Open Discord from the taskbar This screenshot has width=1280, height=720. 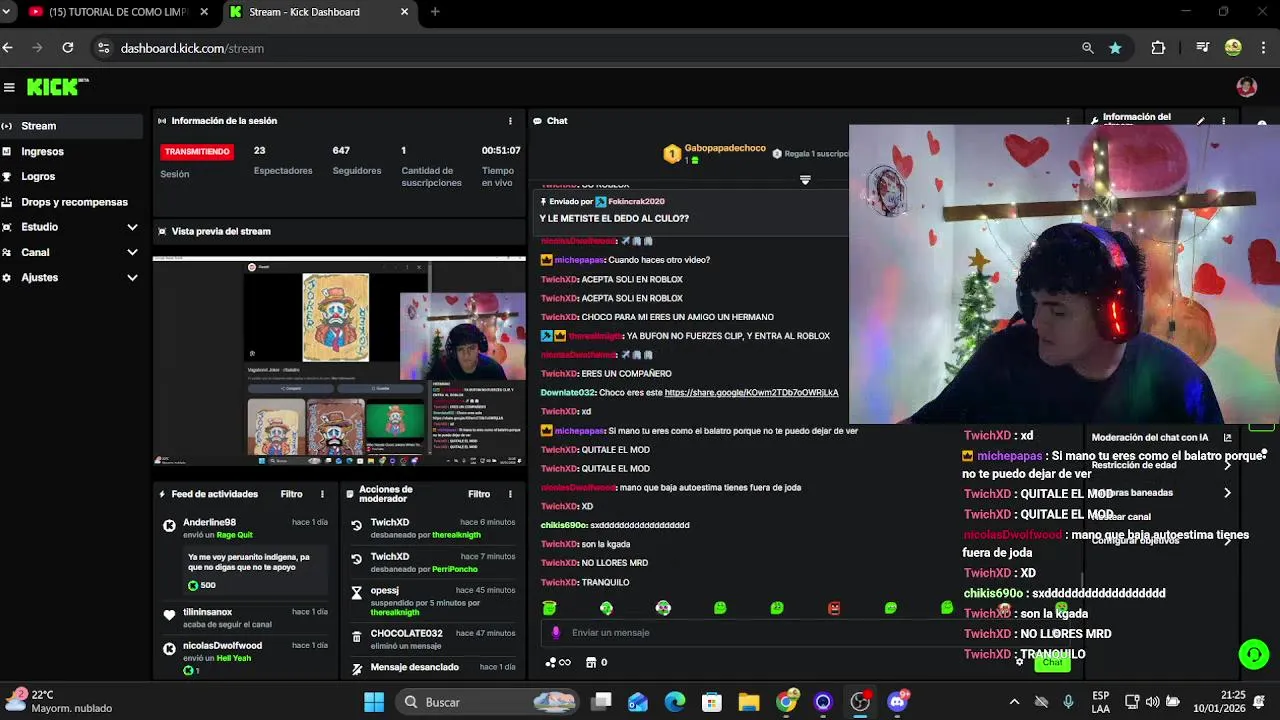point(897,702)
